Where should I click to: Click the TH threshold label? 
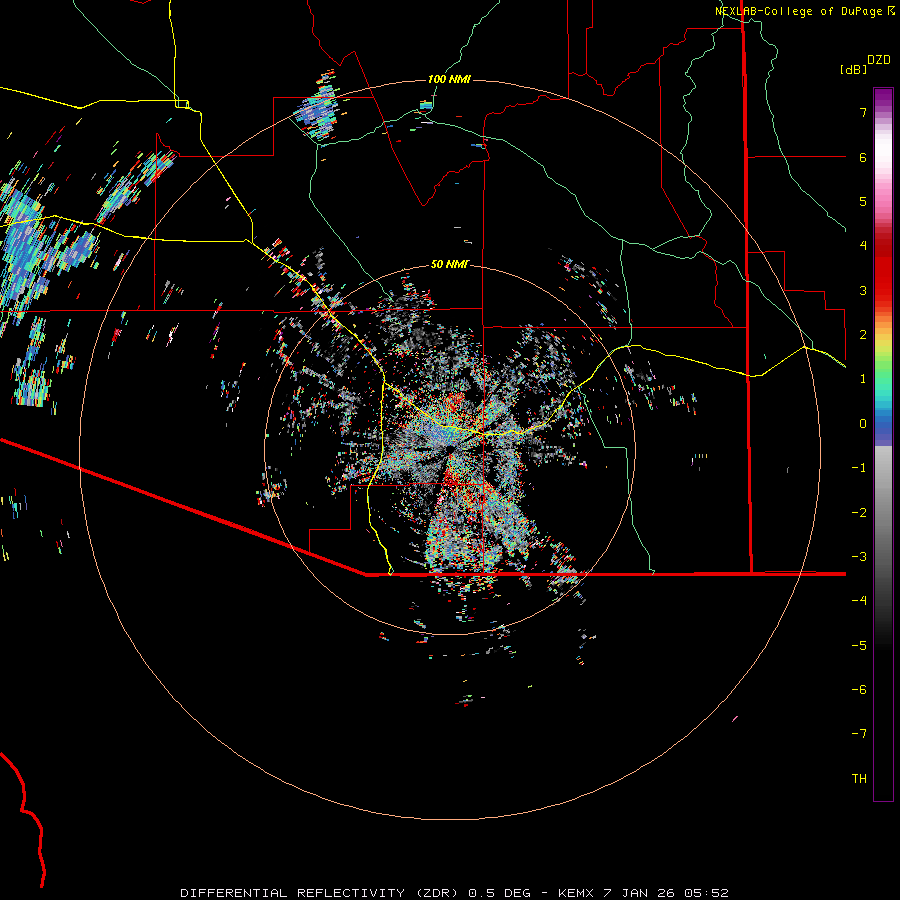point(859,779)
